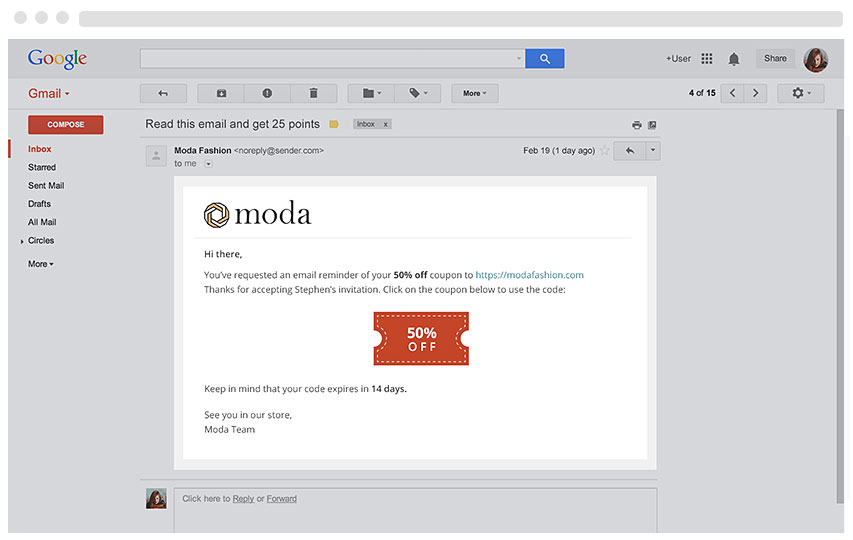Click the vertical scrollbar
The height and width of the screenshot is (540, 853).
coord(840,306)
